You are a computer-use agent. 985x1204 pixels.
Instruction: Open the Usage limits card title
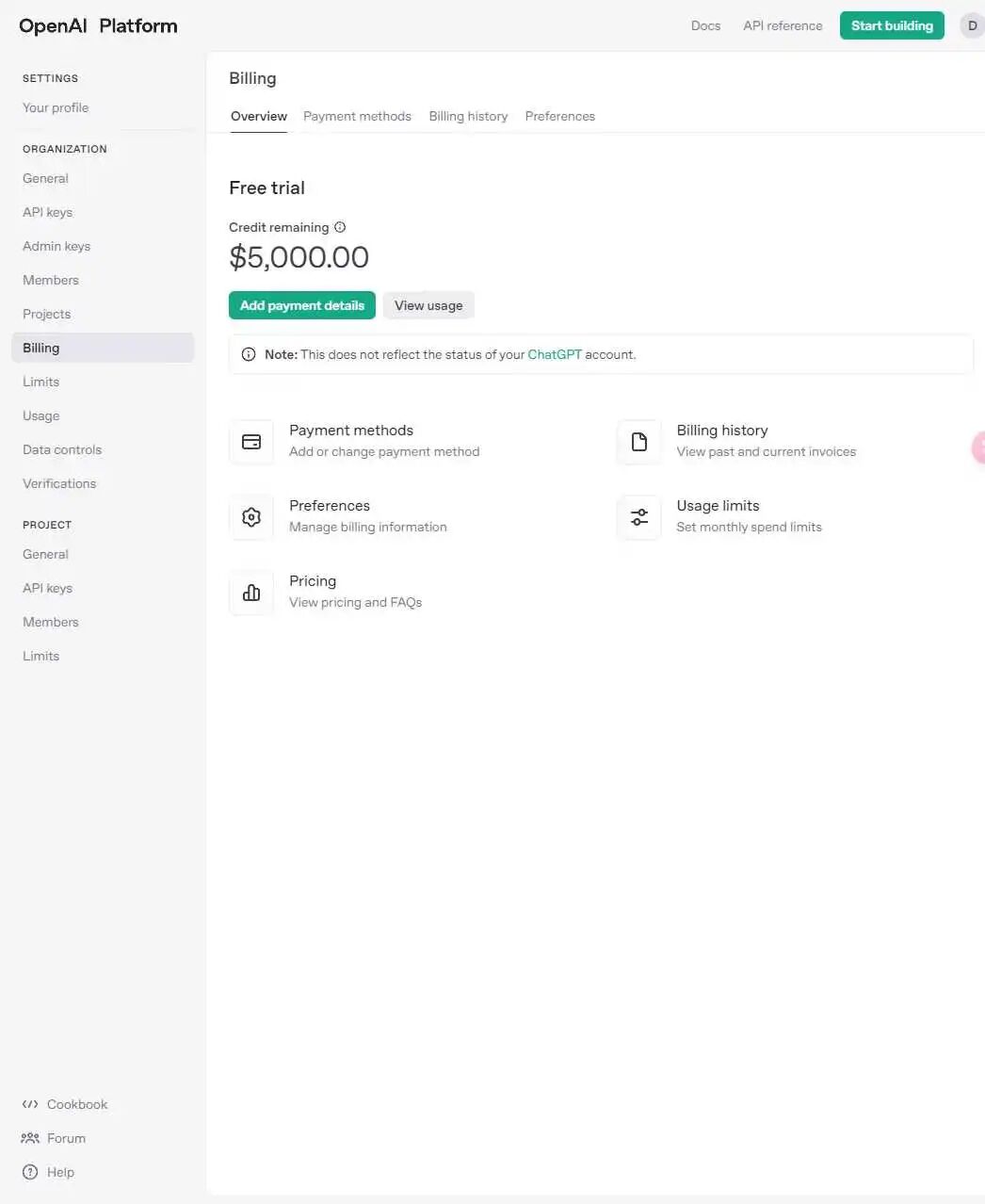[718, 506]
